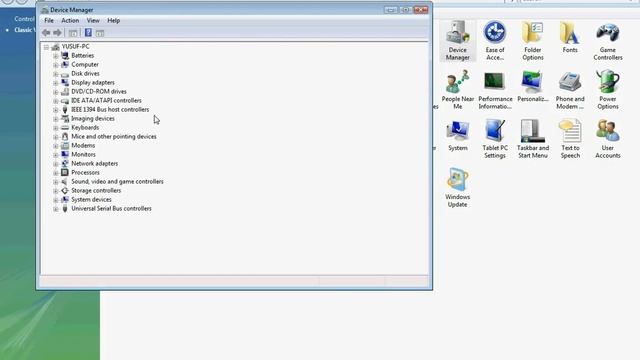Click the toolbar icon right of Help

(x=100, y=33)
